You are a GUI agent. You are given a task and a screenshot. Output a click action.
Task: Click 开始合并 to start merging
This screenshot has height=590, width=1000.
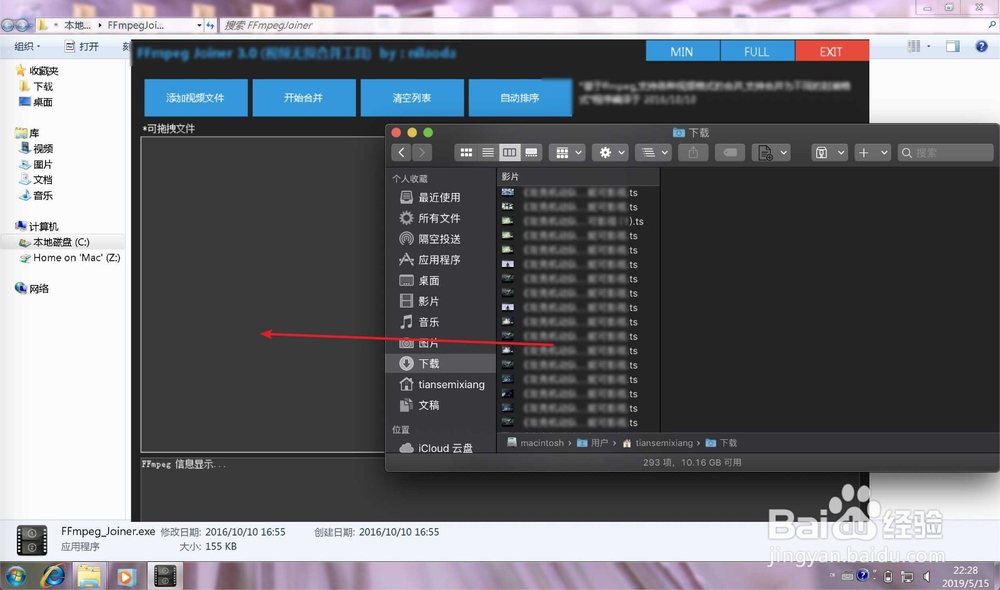pos(304,98)
